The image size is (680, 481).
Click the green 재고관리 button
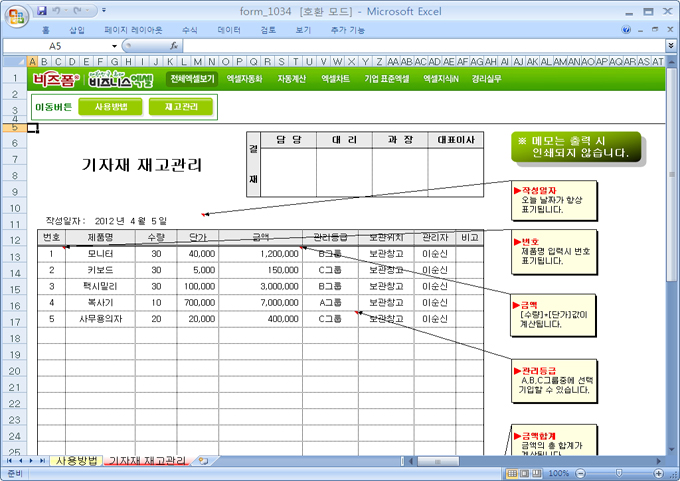pyautogui.click(x=181, y=107)
